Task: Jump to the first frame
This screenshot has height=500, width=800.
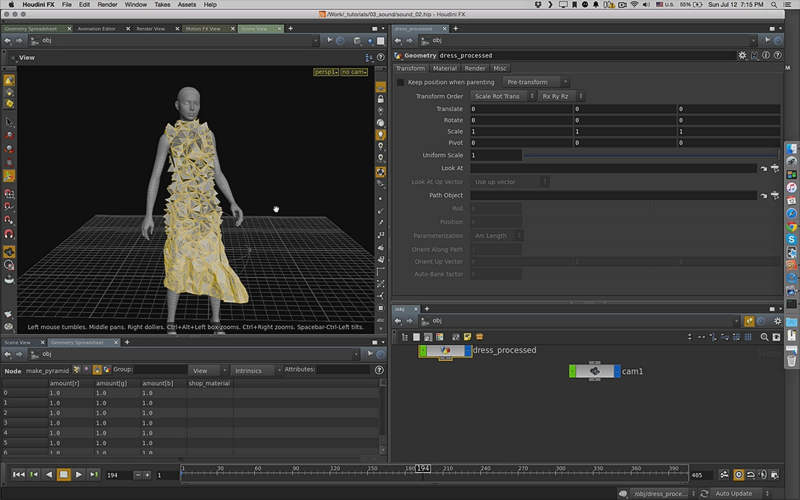Action: [18, 474]
